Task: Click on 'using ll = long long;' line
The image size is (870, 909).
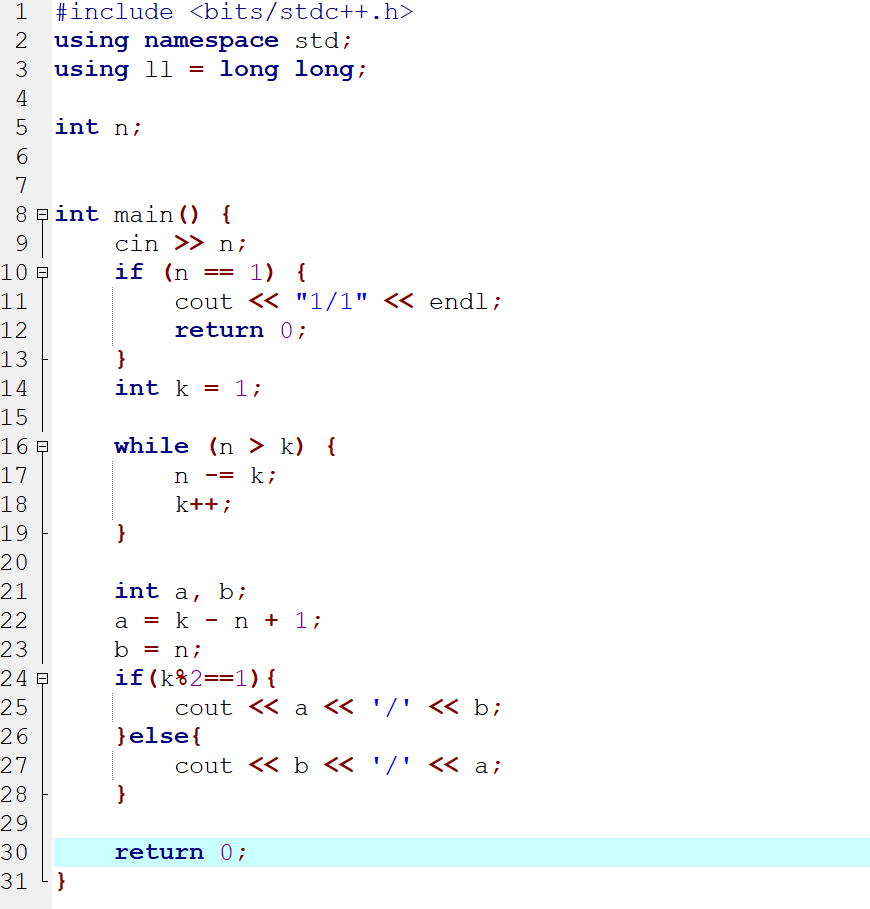Action: (210, 70)
